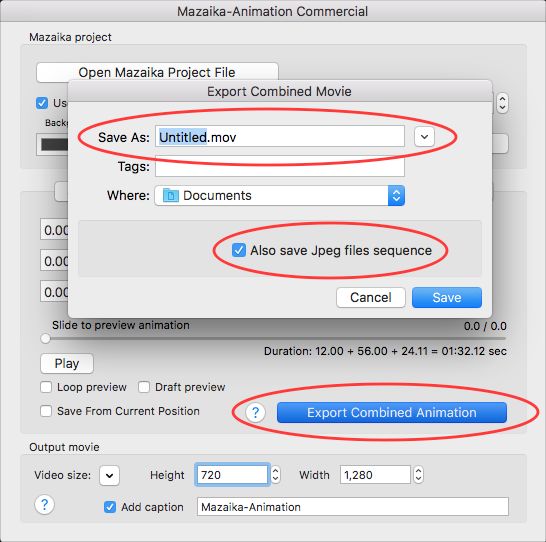
Task: Click the preview animation slider knob
Action: click(46, 338)
